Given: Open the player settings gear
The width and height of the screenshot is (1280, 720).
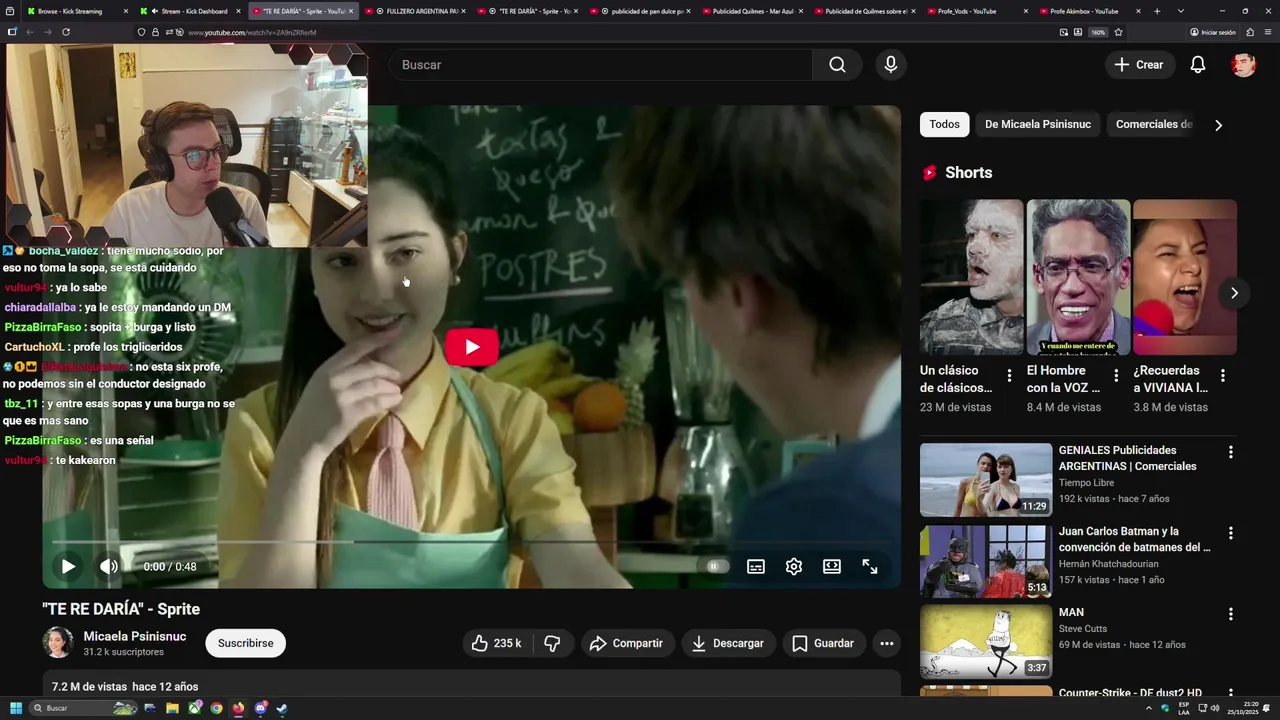Looking at the screenshot, I should (794, 566).
